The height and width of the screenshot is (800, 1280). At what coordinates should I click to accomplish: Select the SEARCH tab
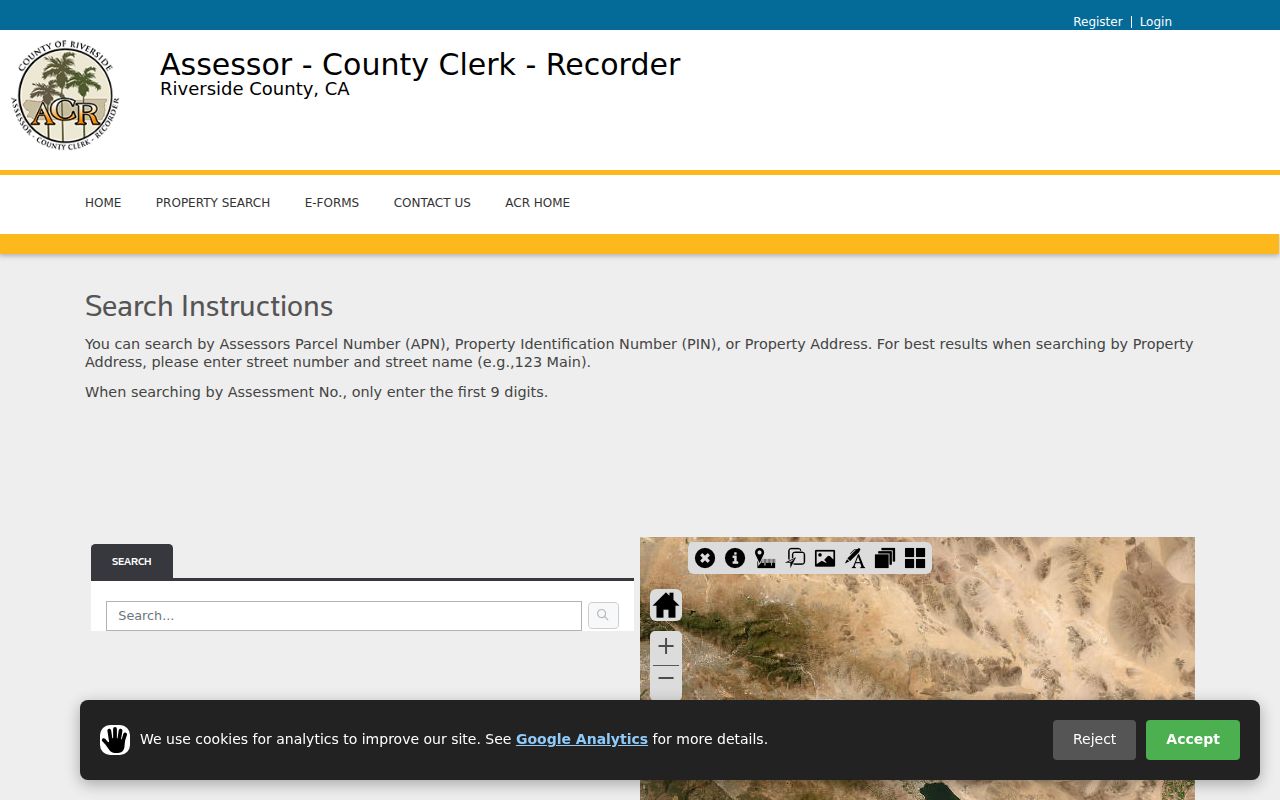[x=132, y=562]
